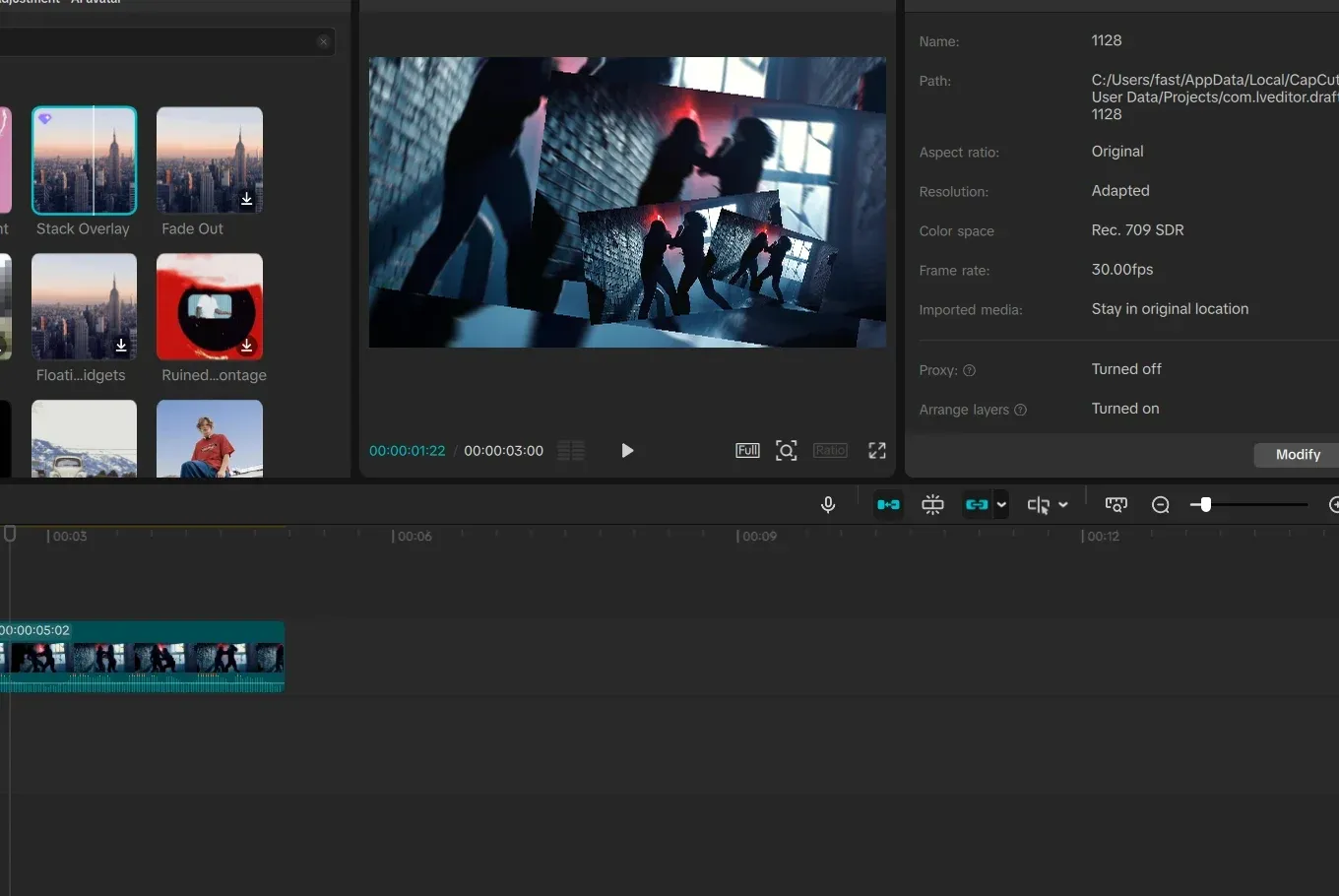This screenshot has height=896, width=1339.
Task: Switch preview quality using Full icon
Action: click(x=747, y=451)
